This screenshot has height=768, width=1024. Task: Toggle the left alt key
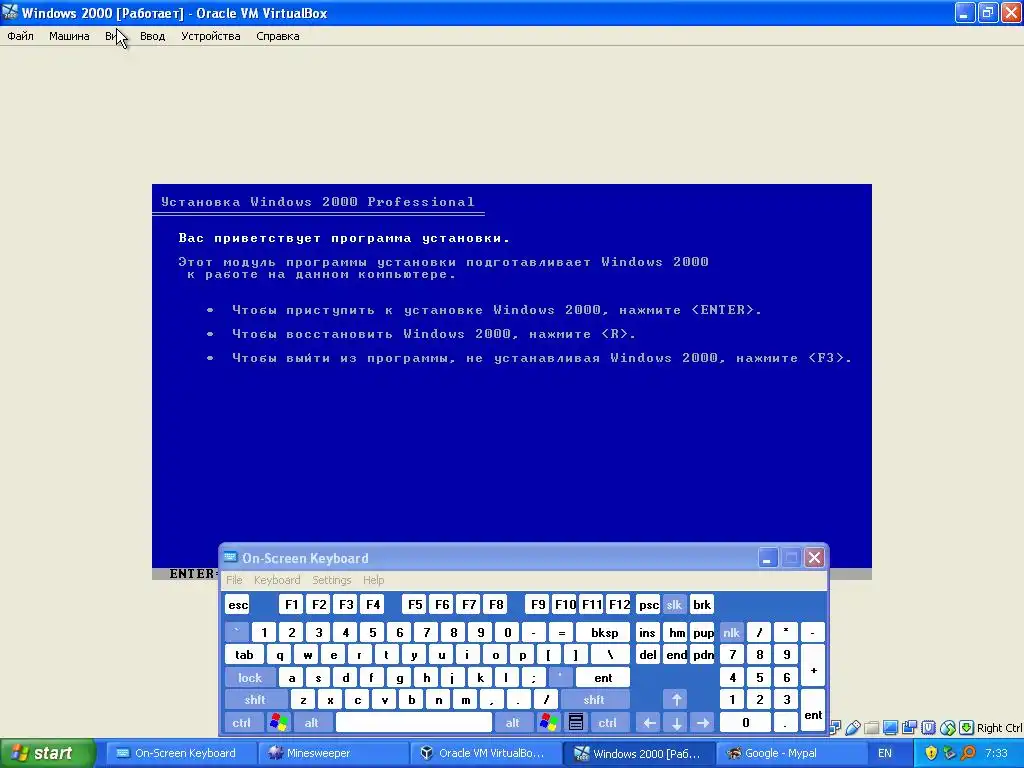(312, 722)
